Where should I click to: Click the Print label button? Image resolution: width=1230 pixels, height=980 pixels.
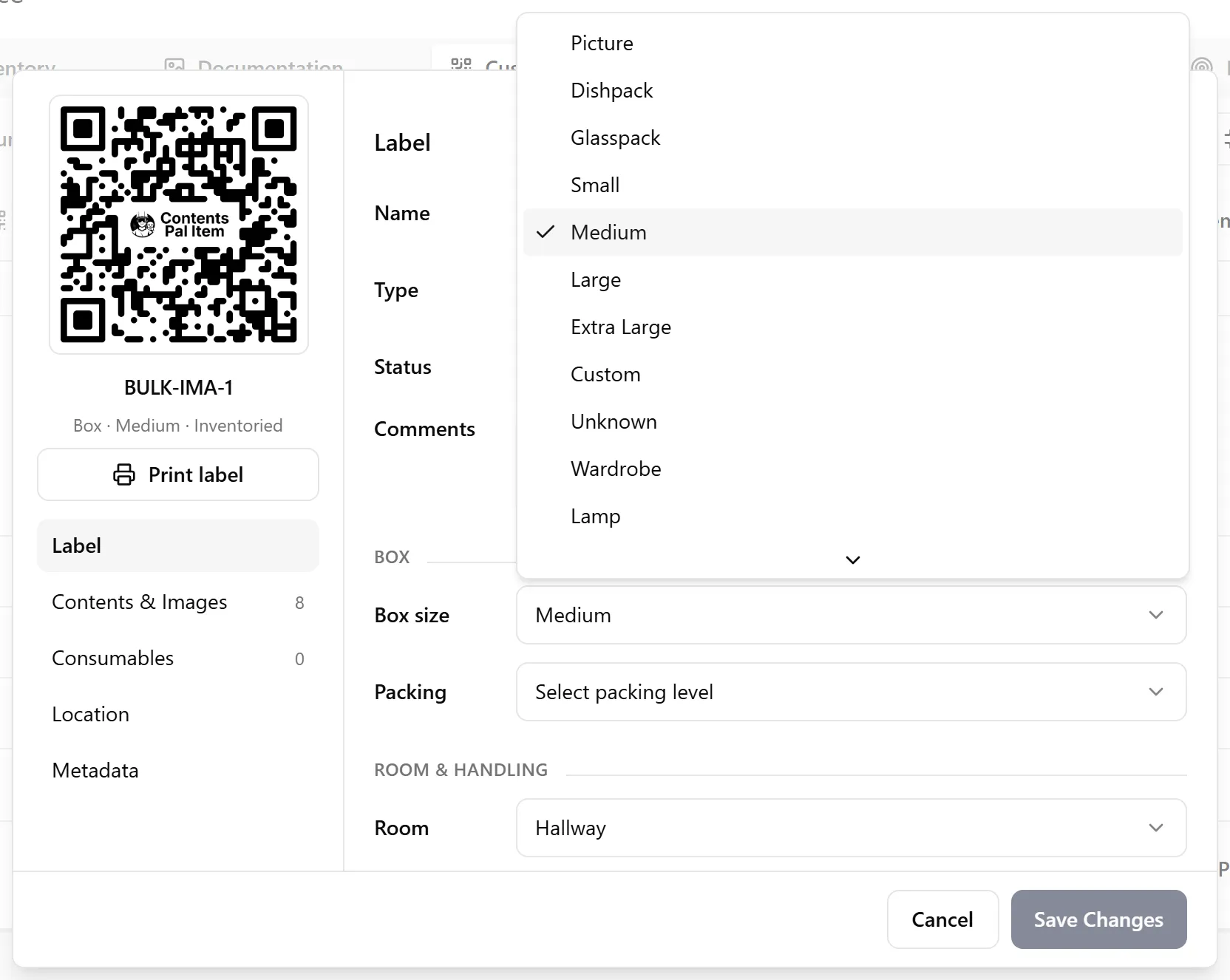tap(178, 474)
